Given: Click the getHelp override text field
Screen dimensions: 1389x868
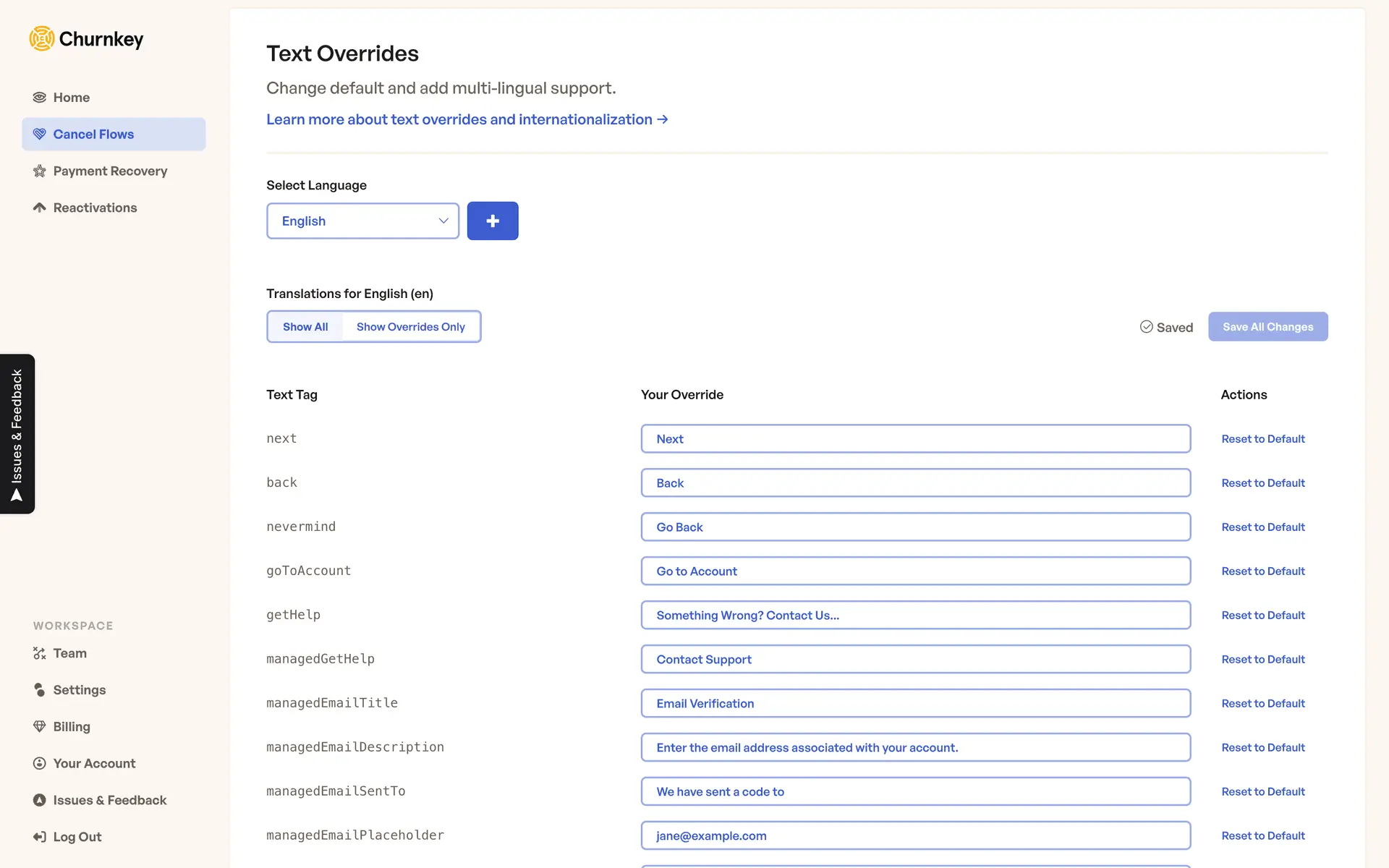Looking at the screenshot, I should click(x=915, y=616).
